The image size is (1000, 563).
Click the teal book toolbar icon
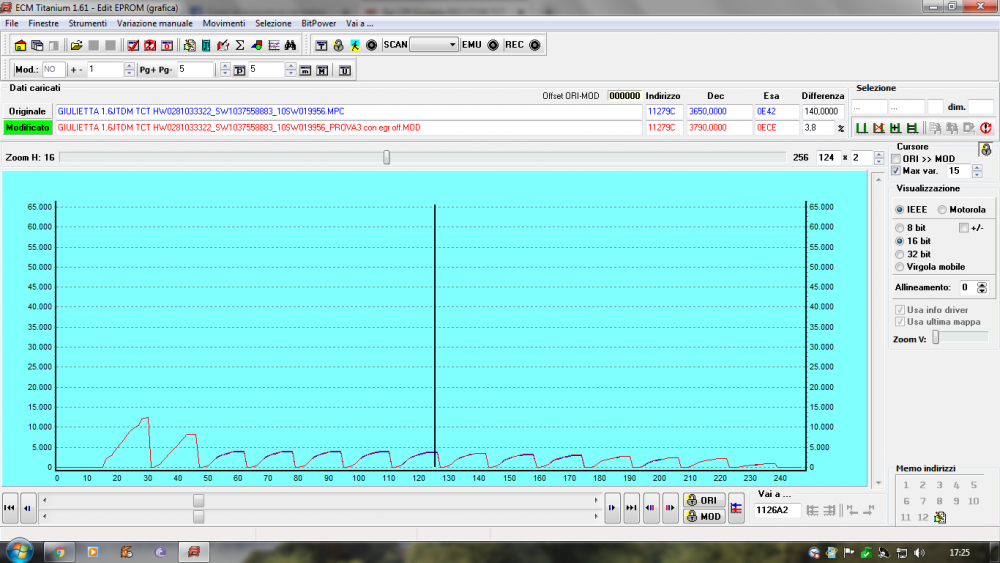(x=206, y=45)
